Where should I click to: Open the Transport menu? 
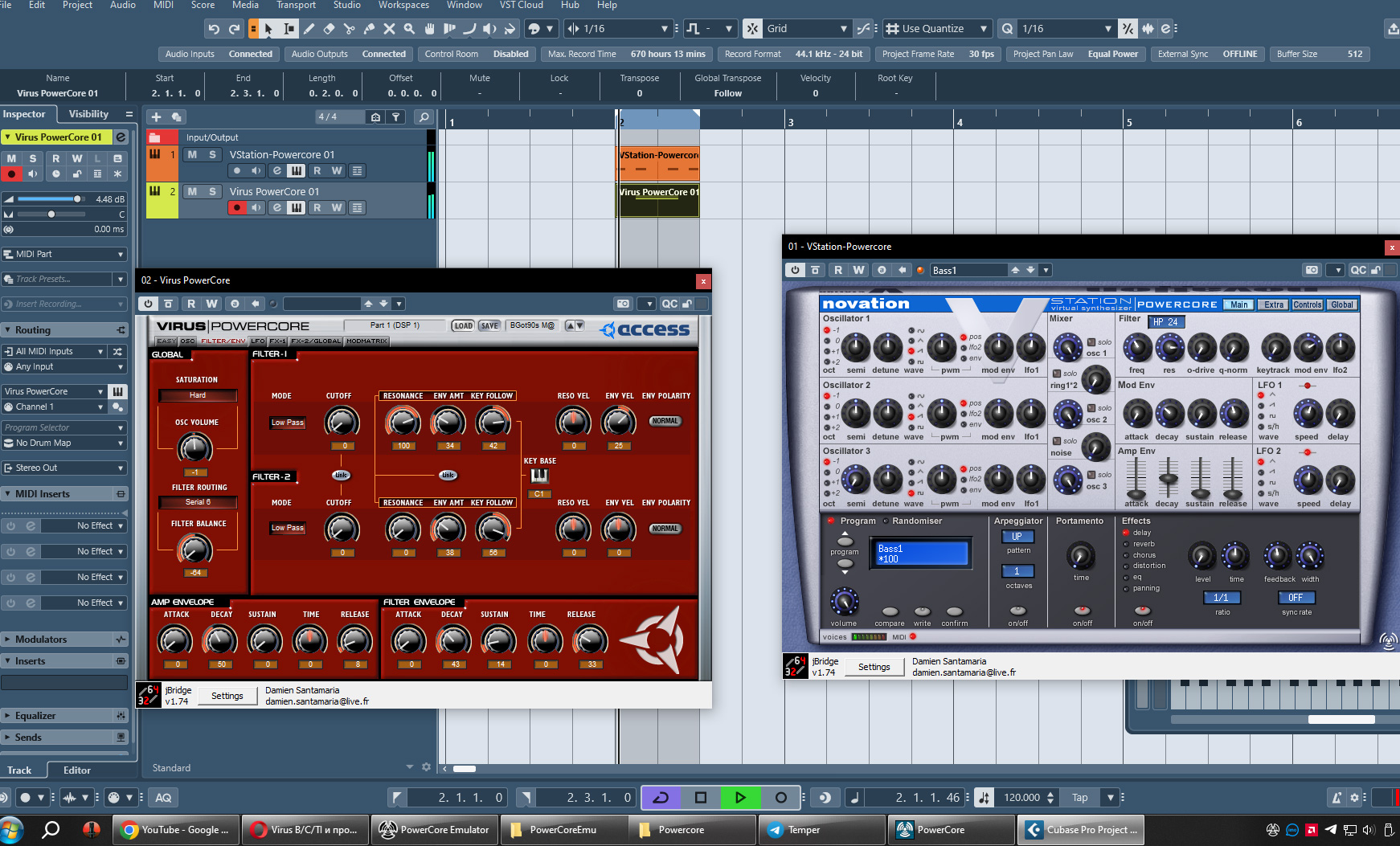pyautogui.click(x=297, y=5)
